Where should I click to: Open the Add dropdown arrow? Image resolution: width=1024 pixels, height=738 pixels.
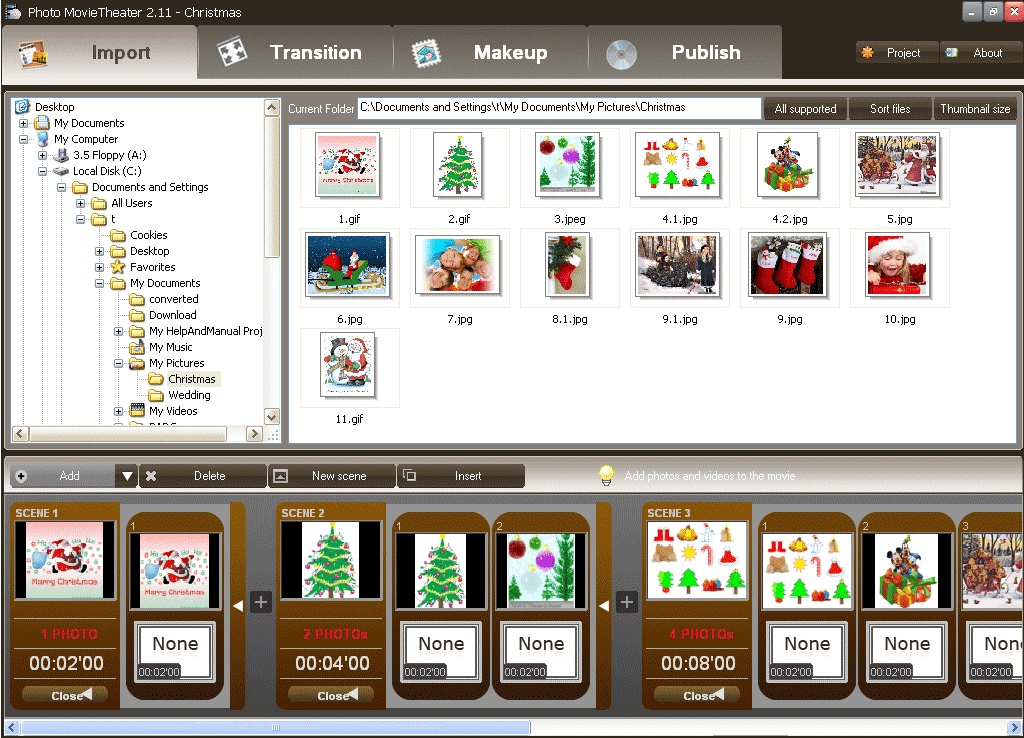tap(127, 476)
